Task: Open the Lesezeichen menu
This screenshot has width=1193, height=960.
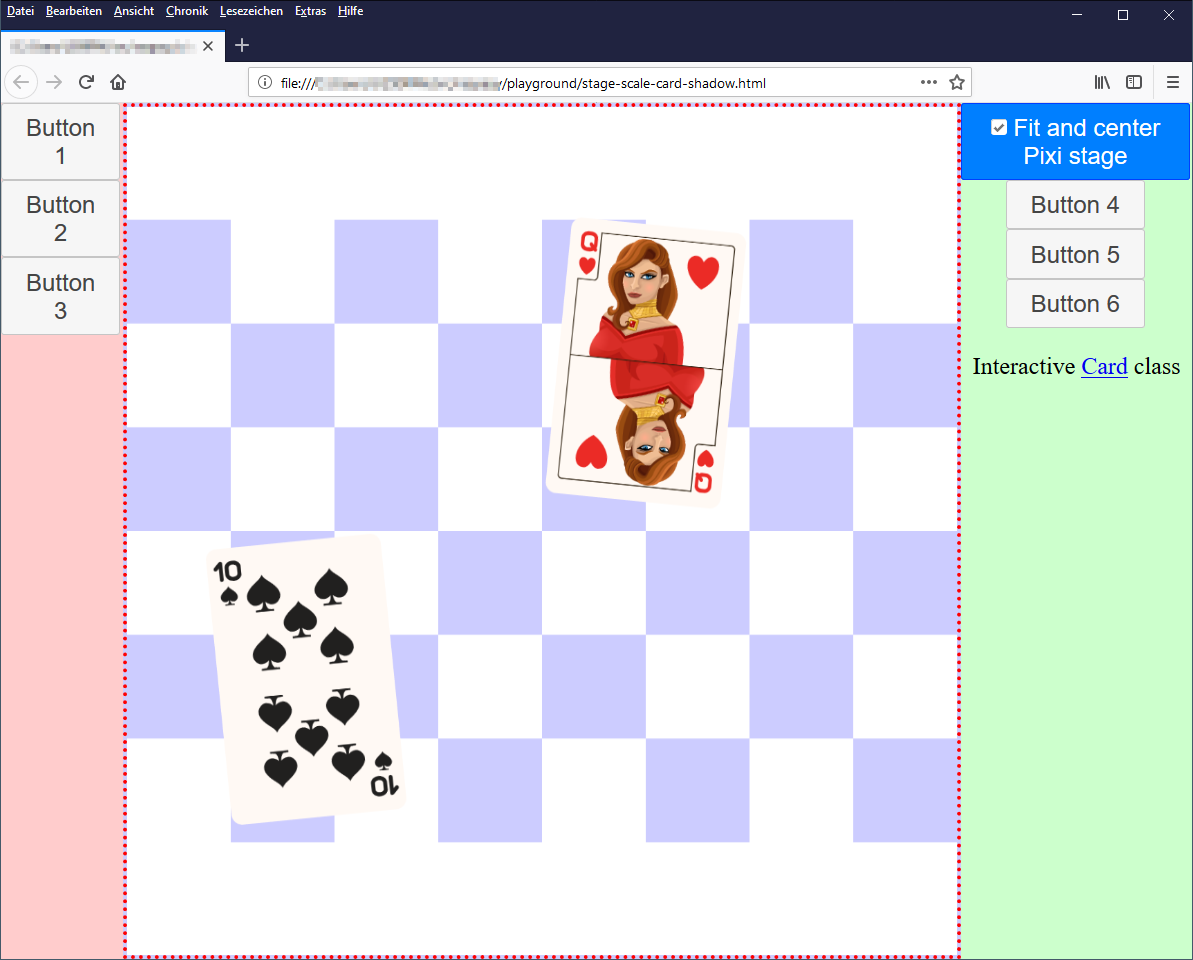Action: point(251,11)
